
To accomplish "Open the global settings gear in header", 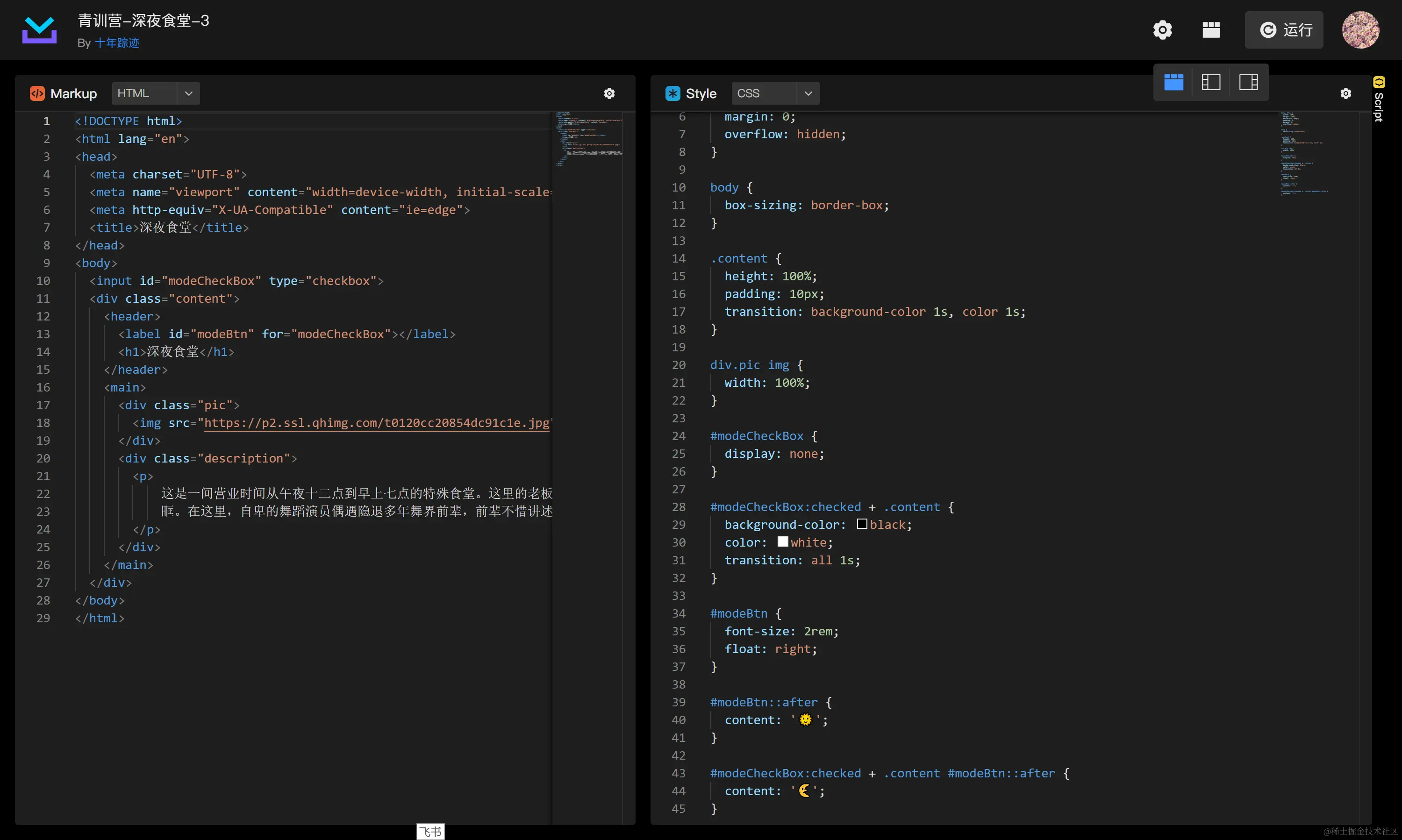I will (1162, 30).
